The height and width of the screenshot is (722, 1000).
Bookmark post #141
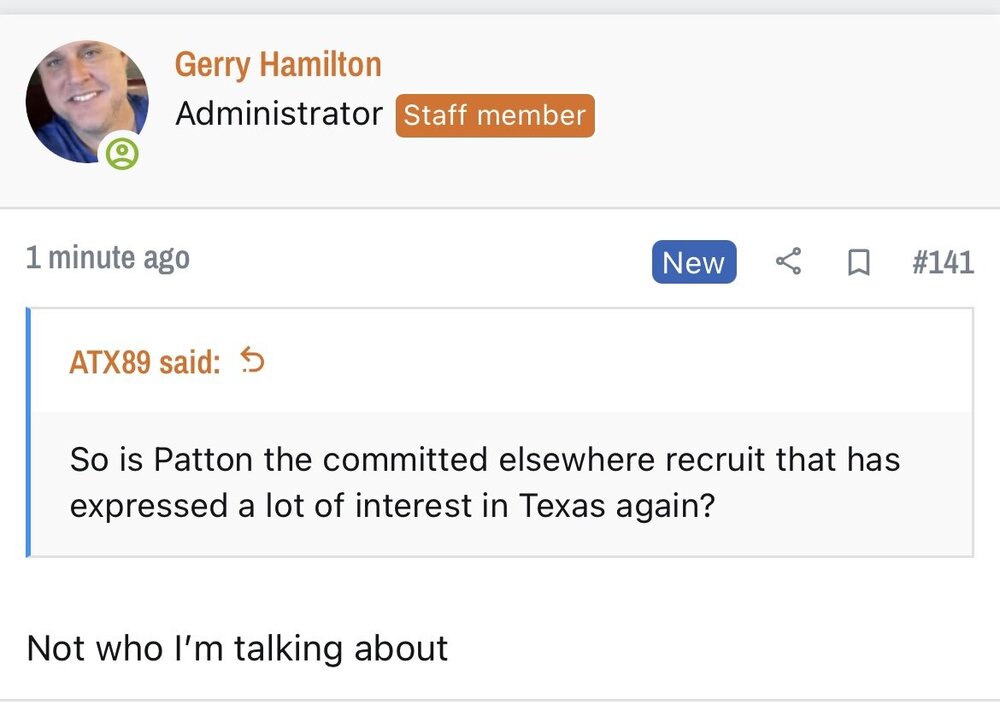[857, 263]
